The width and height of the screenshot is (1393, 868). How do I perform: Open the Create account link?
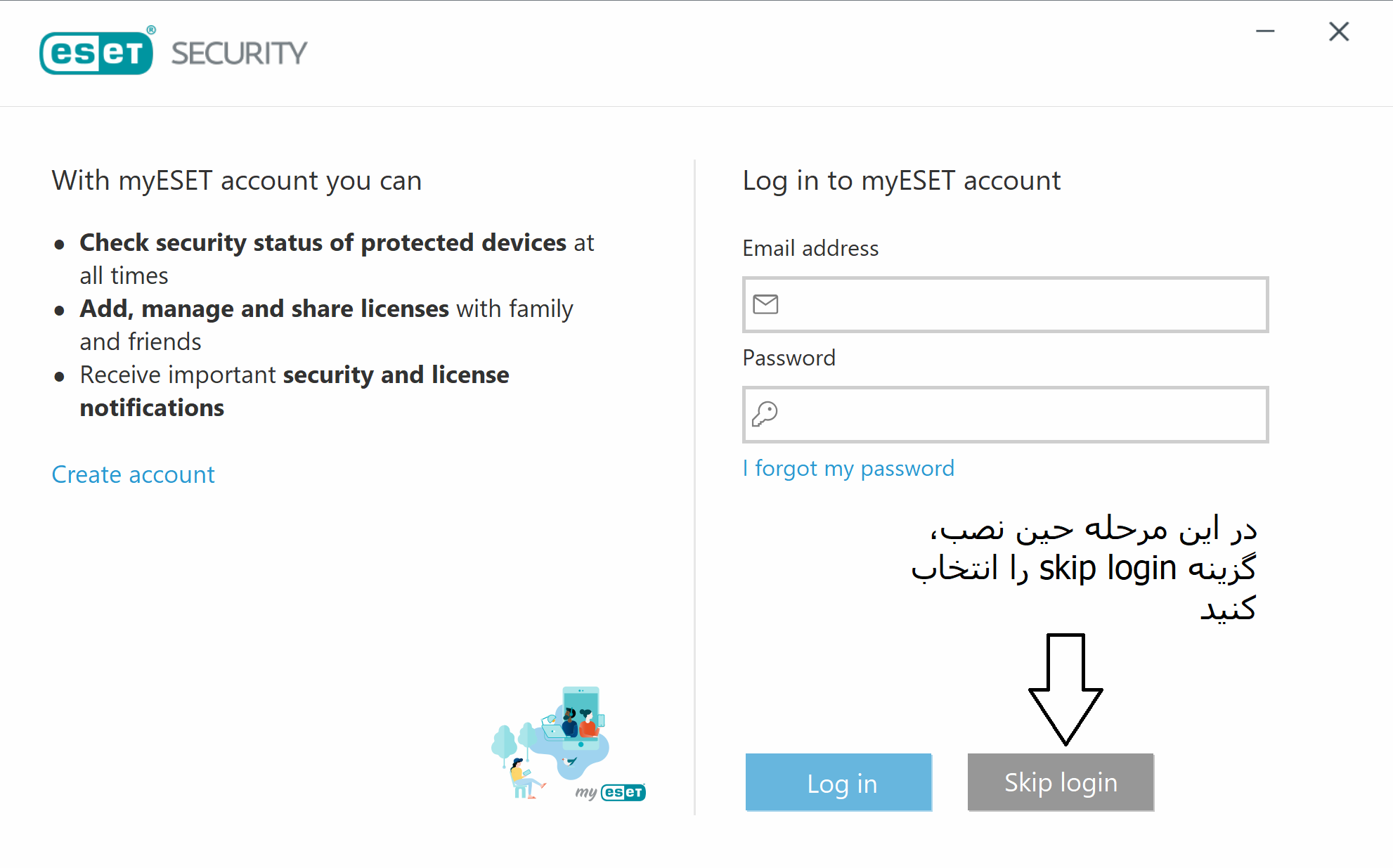(133, 474)
